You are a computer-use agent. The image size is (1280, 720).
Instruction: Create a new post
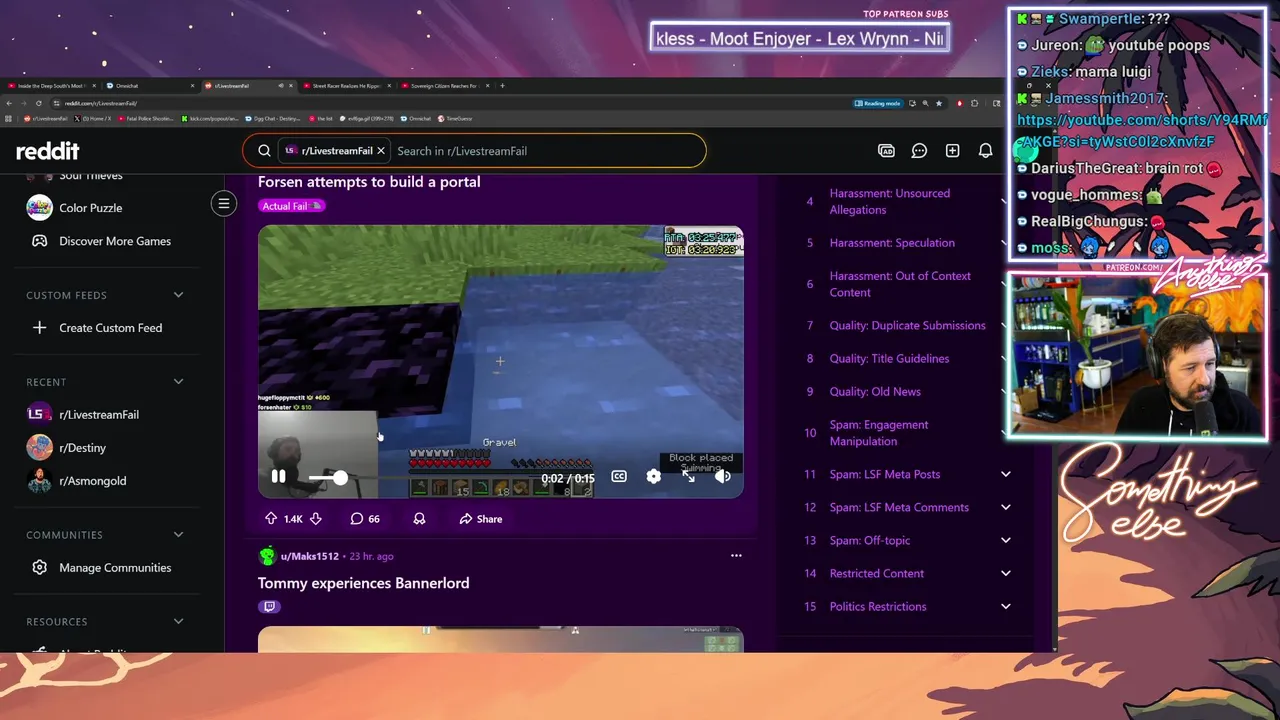pyautogui.click(x=952, y=151)
